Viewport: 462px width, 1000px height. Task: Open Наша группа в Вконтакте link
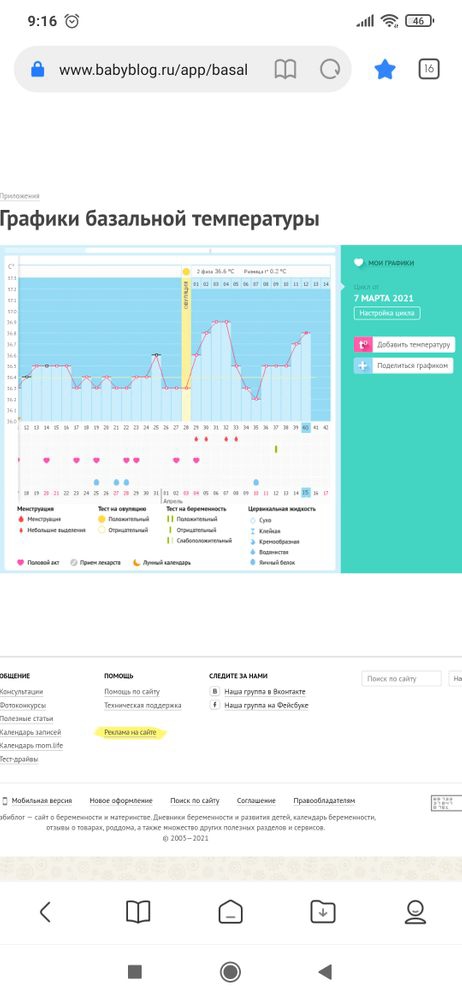(265, 691)
